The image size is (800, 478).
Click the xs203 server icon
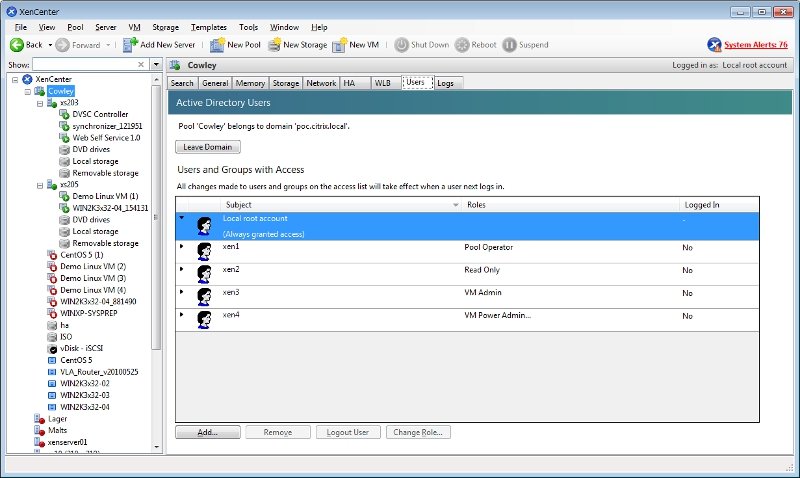[x=52, y=103]
